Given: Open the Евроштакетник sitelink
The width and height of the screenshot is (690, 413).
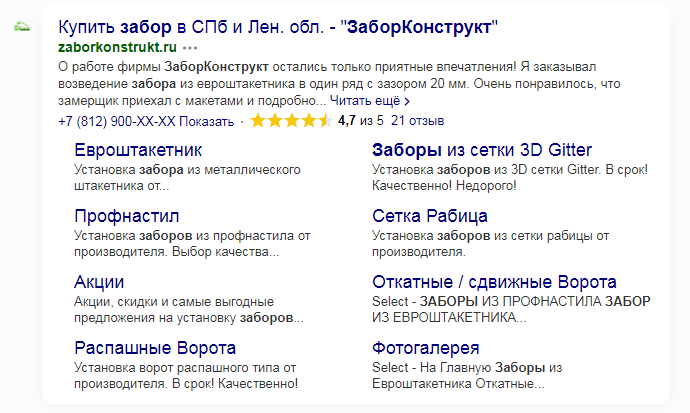Looking at the screenshot, I should pos(138,150).
